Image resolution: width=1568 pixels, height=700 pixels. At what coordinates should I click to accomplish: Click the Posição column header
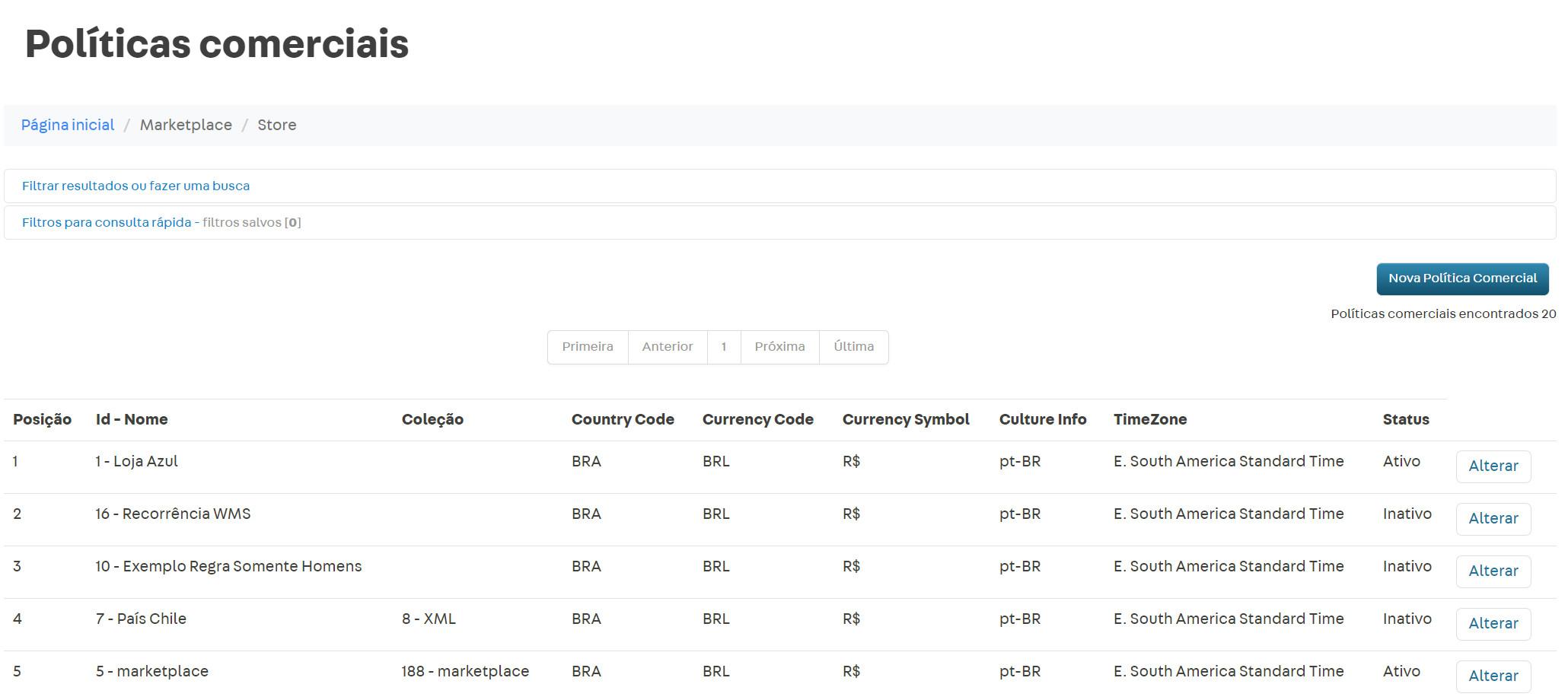pos(42,419)
